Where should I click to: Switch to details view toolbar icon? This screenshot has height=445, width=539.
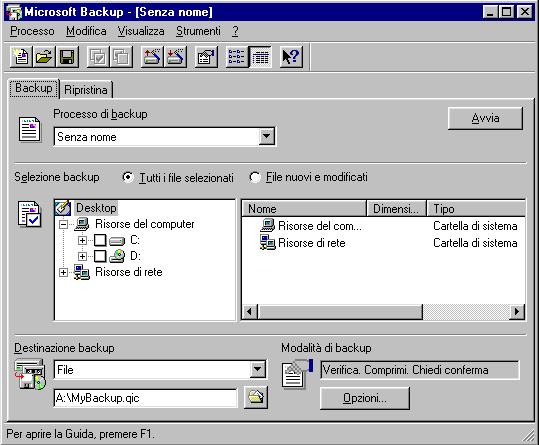coord(260,57)
